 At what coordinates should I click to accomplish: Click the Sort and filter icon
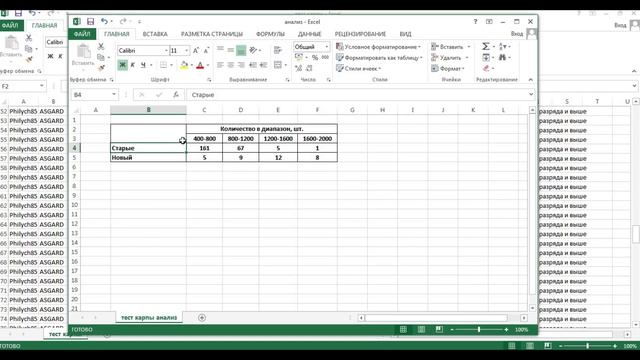pyautogui.click(x=502, y=47)
